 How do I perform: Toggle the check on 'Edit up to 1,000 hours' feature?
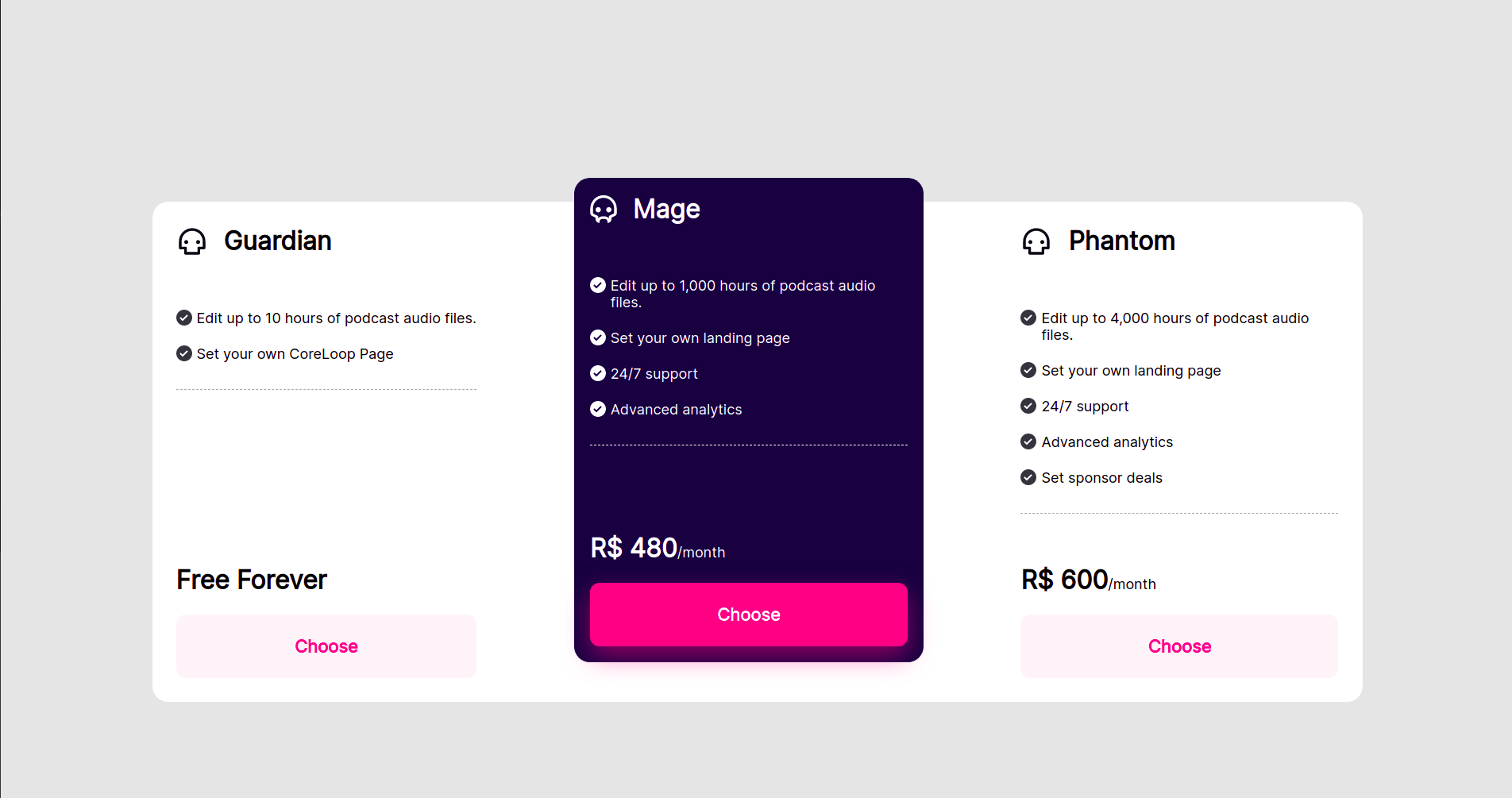597,285
